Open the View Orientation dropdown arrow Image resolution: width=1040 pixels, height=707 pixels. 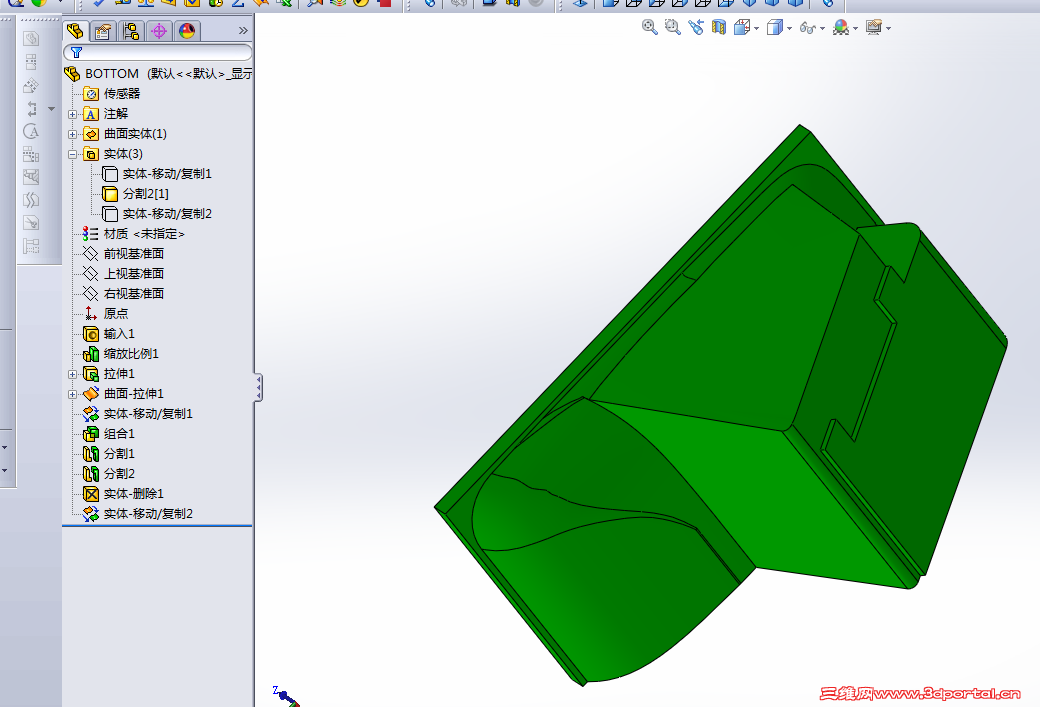tap(756, 29)
